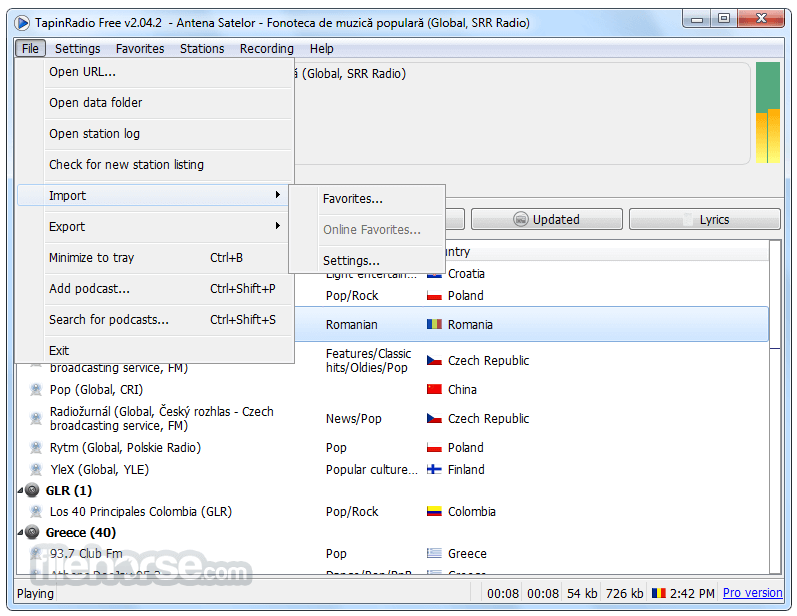Click the station list vertical scrollbar
Screen dimensions: 797x616
[x=775, y=407]
